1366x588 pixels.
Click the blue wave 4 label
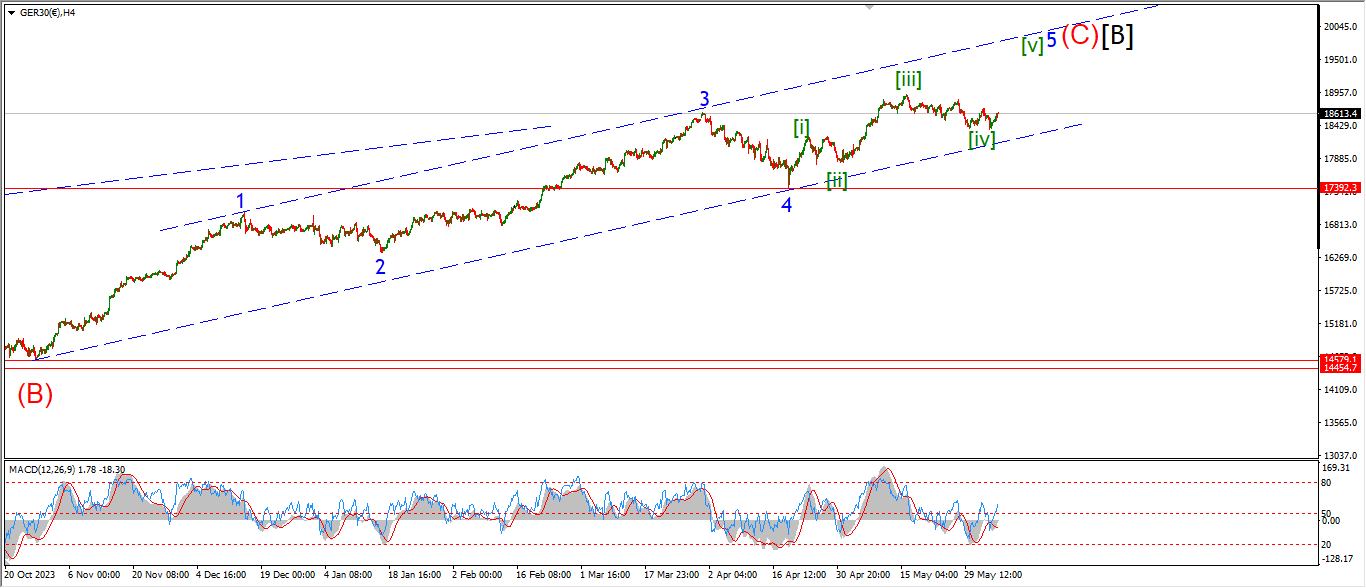coord(787,205)
